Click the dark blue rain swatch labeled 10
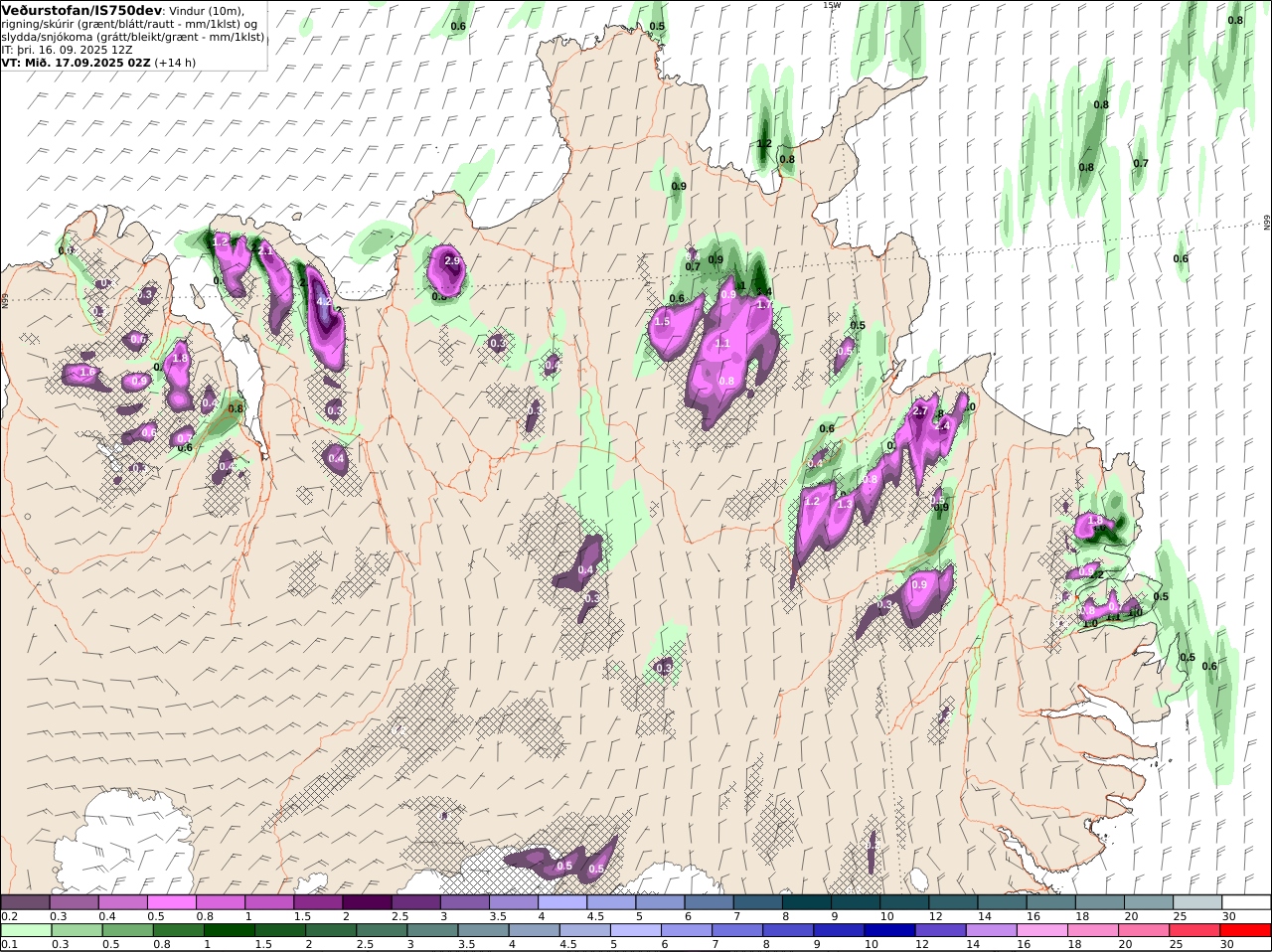The height and width of the screenshot is (952, 1272). click(889, 930)
